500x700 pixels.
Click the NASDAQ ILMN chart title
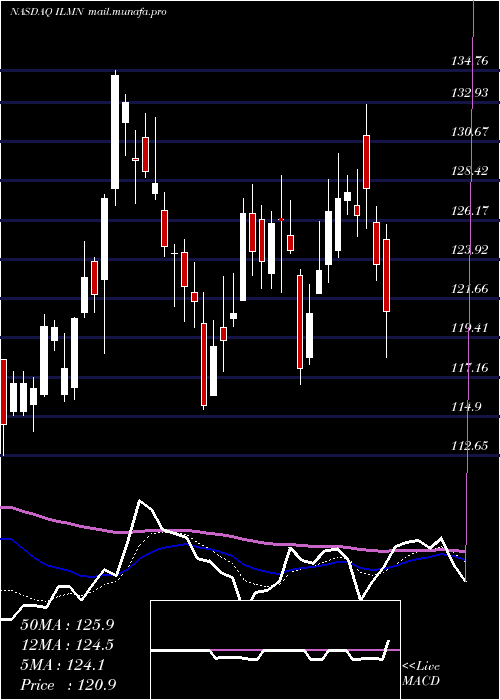point(88,12)
